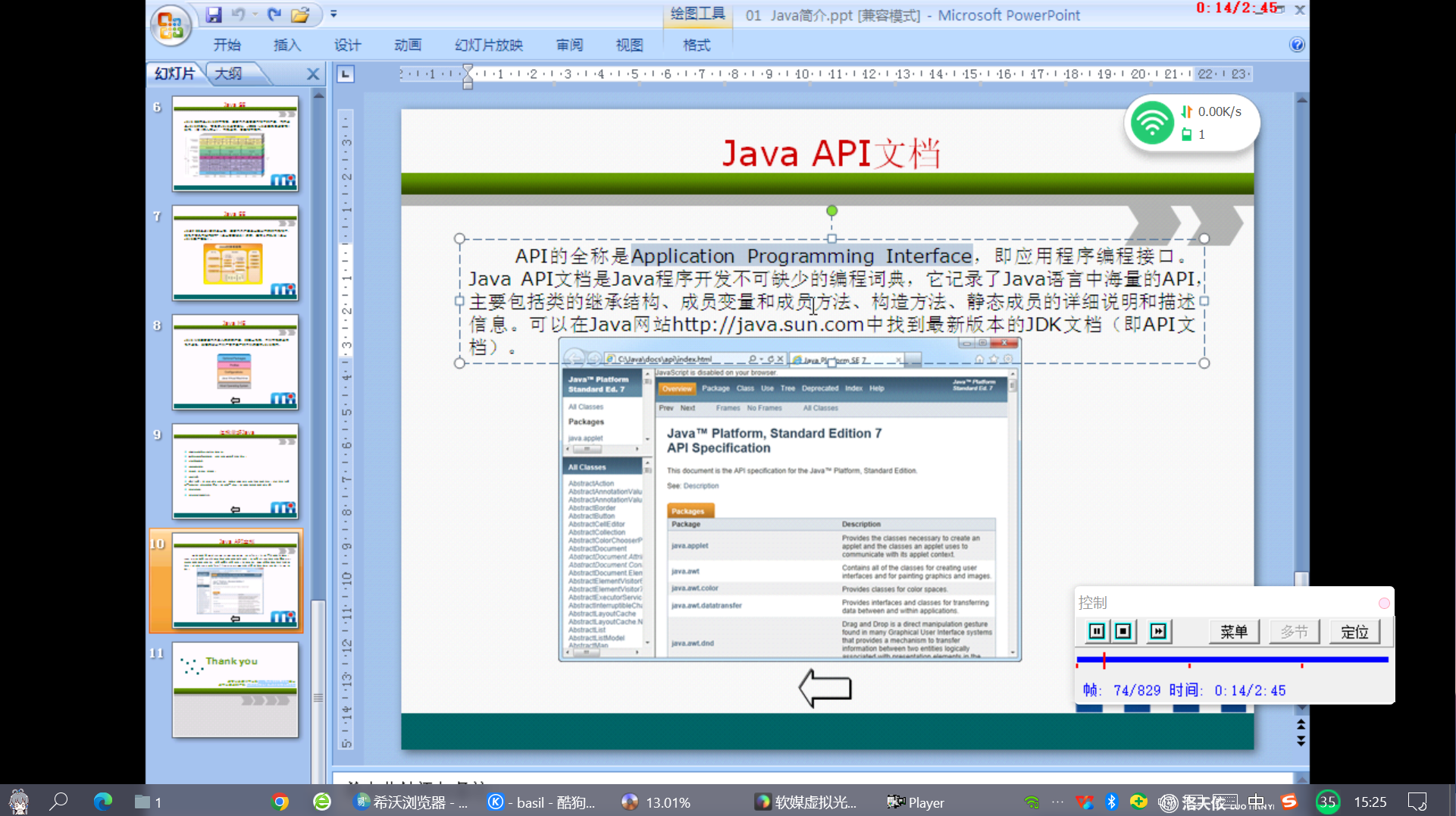Image resolution: width=1456 pixels, height=816 pixels.
Task: Switch to 希沃浏览器 taskbar window
Action: point(411,802)
